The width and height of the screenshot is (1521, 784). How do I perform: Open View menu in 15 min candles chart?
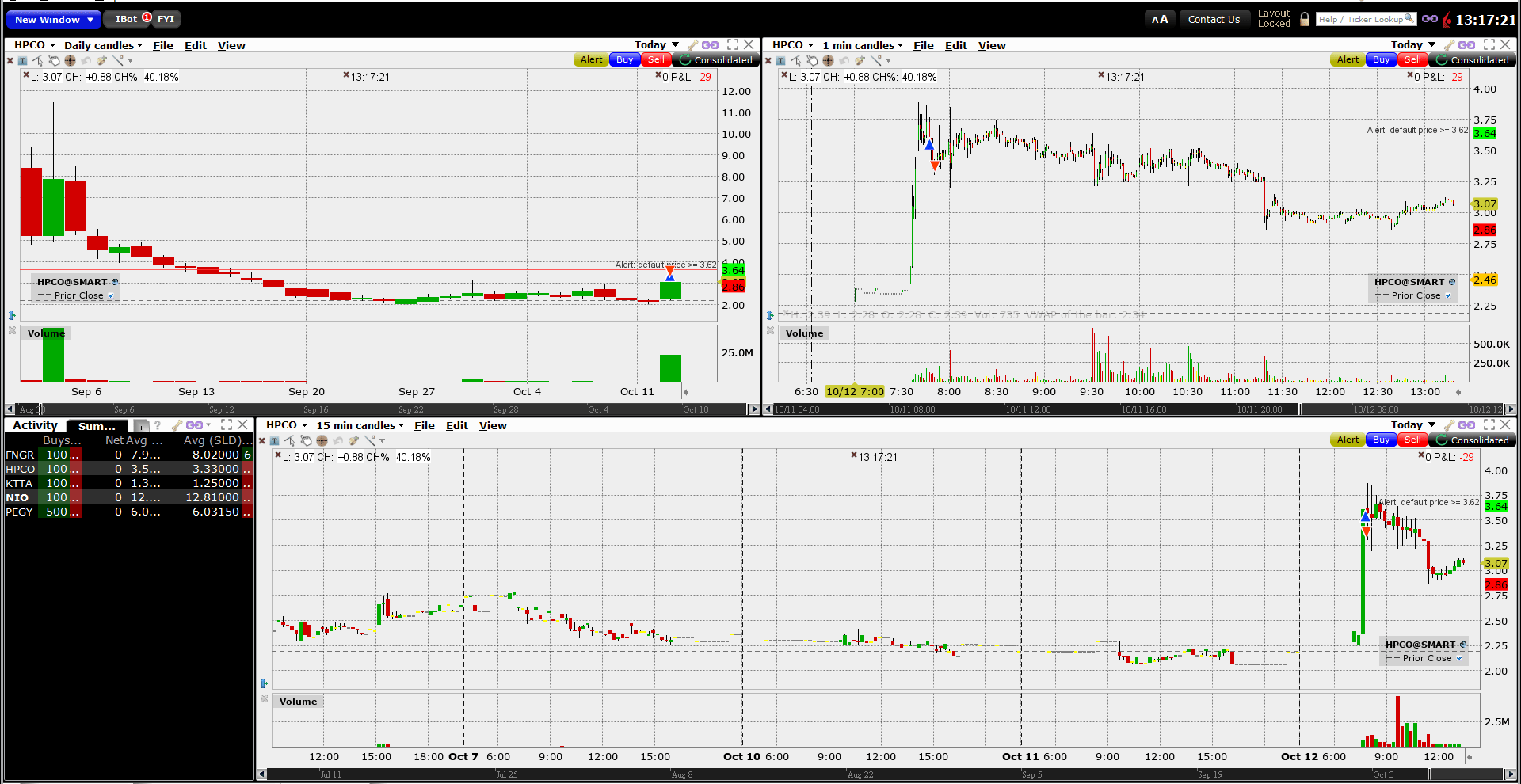click(x=493, y=425)
